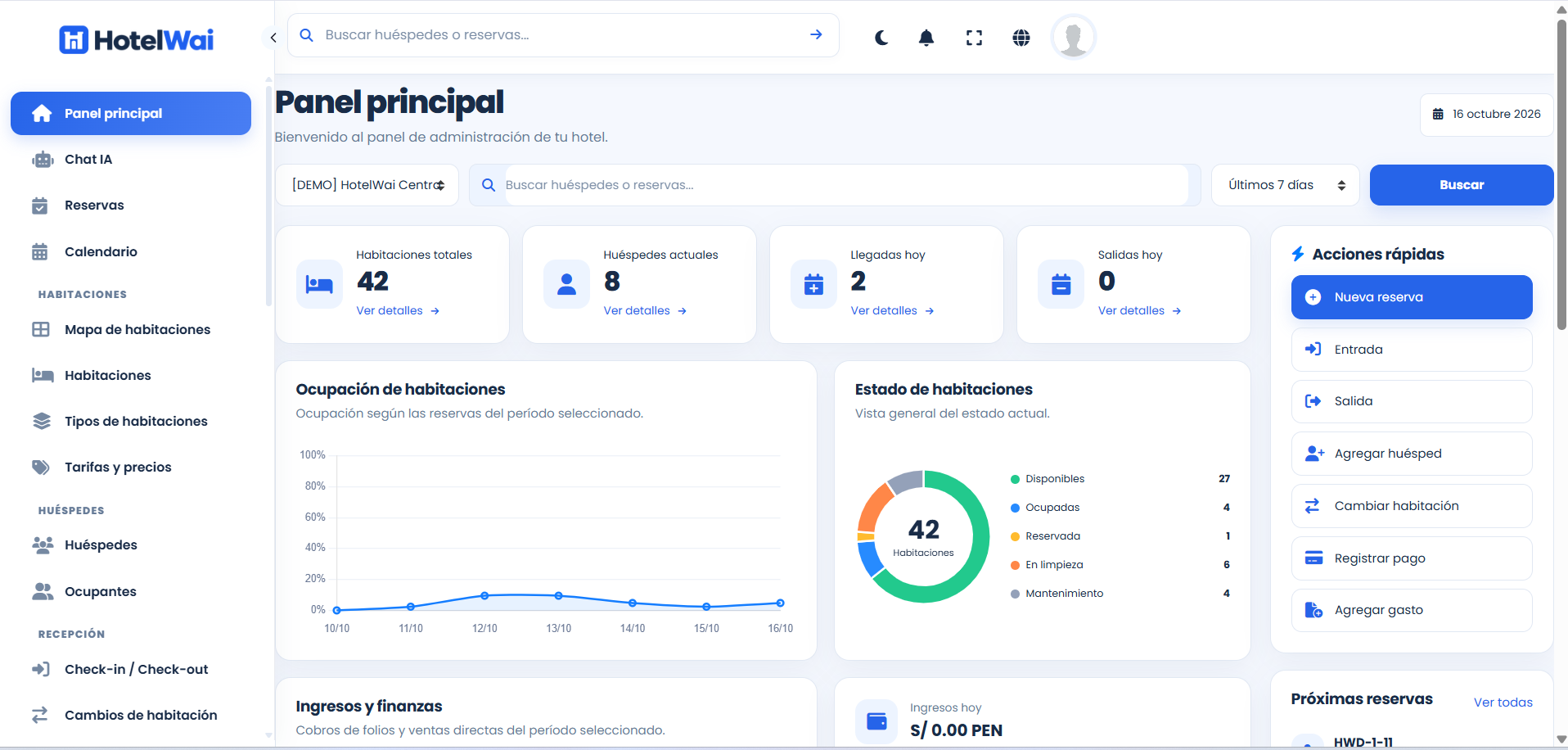Viewport: 1568px width, 750px height.
Task: Click Cambiar habitación quick action
Action: point(1412,506)
